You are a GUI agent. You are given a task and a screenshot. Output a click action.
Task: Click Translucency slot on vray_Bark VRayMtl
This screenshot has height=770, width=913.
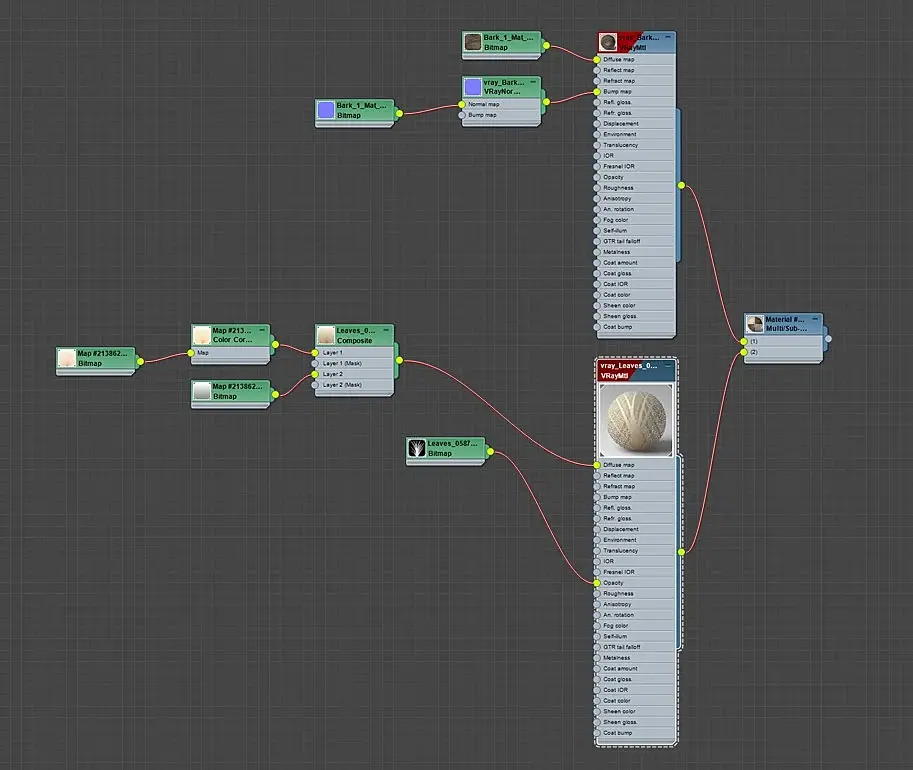click(x=636, y=145)
